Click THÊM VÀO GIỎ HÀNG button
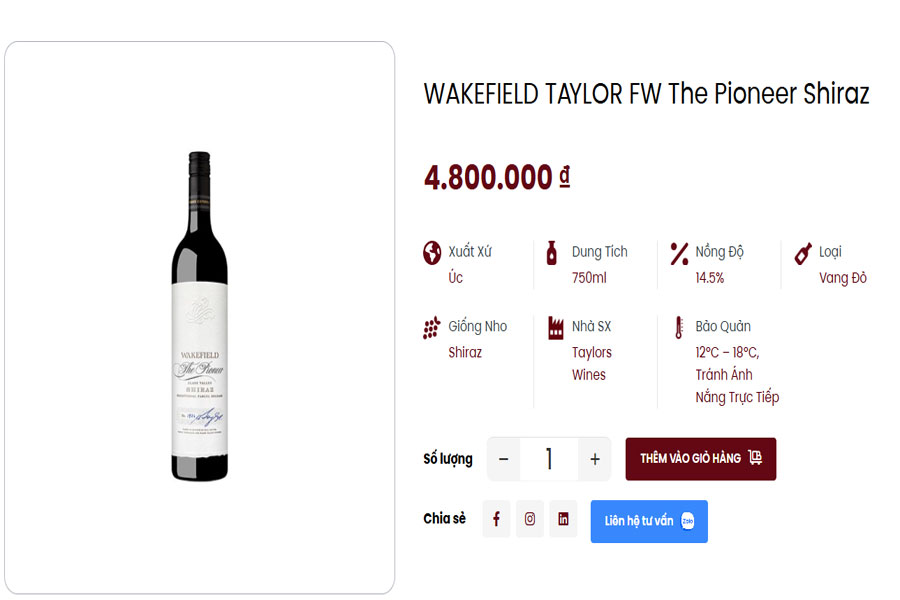The image size is (900, 600). tap(700, 458)
